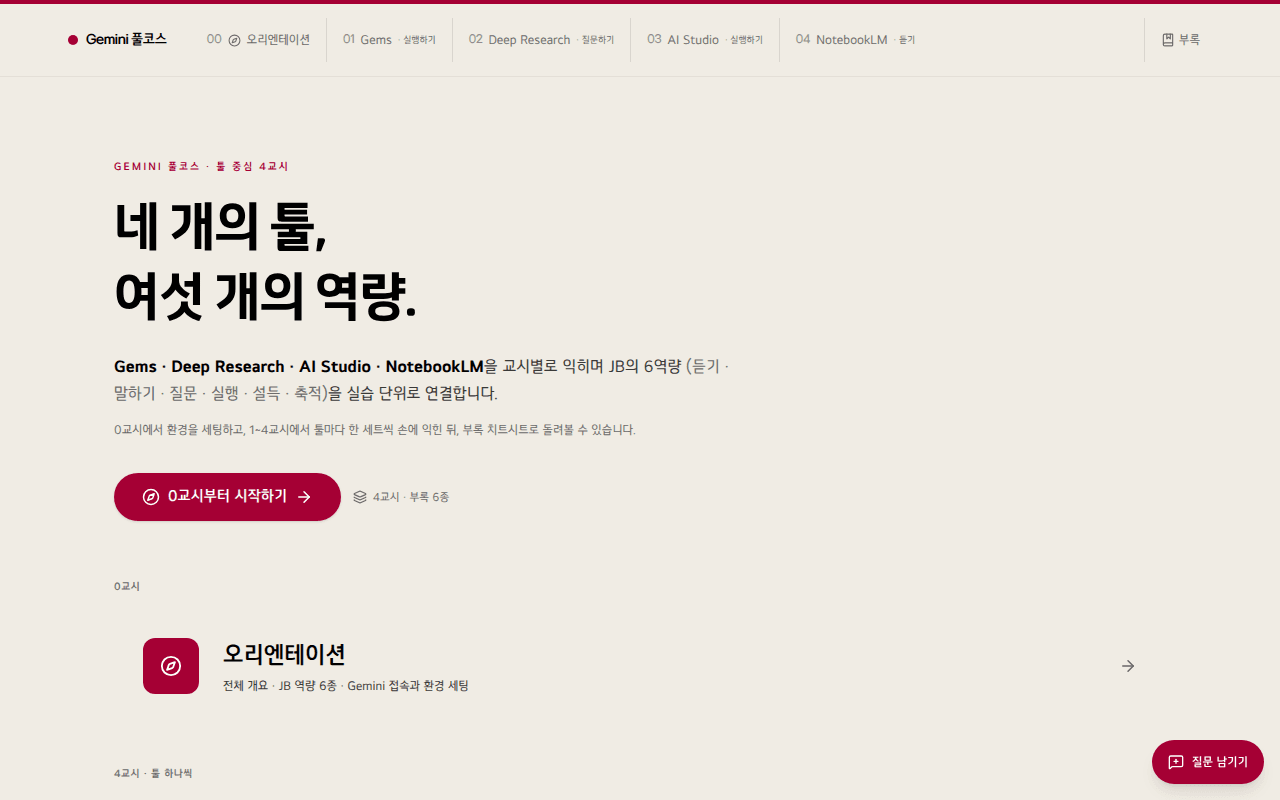Select the 03 AI Studio tab

click(x=704, y=40)
